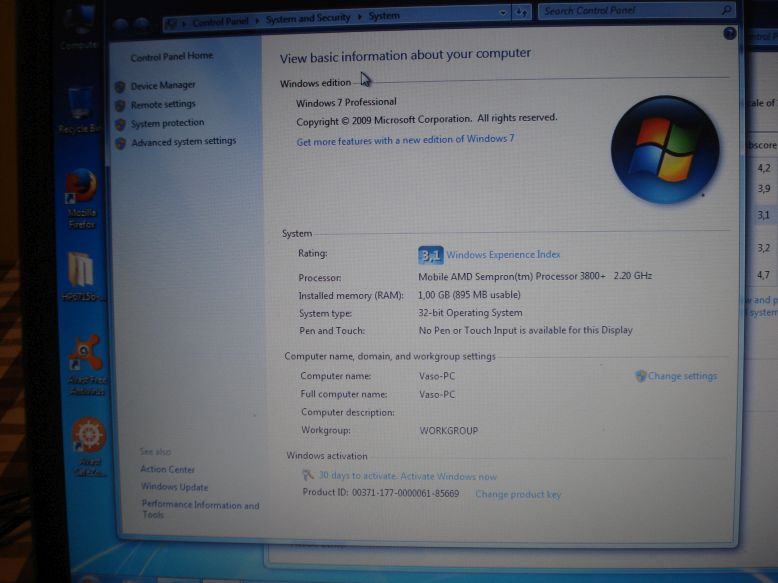Select the zipped folder desktop icon
This screenshot has height=583, width=778.
pos(81,277)
